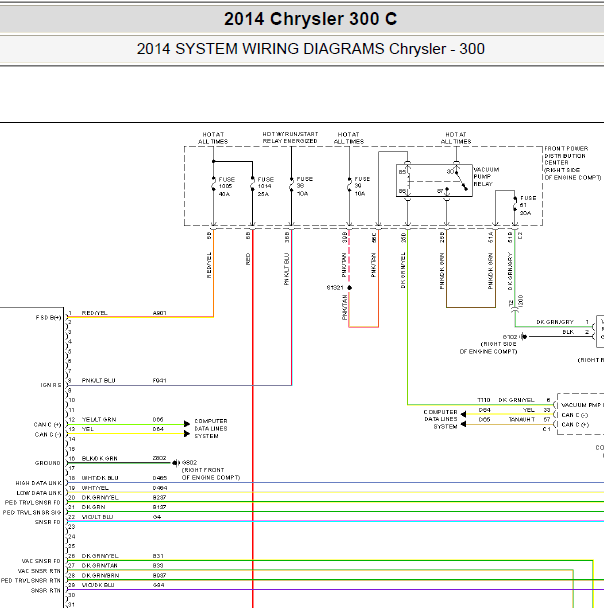Screen dimensions: 604x608
Task: Click the 'DK GRN/TAN' wire label
Action: [x=100, y=566]
